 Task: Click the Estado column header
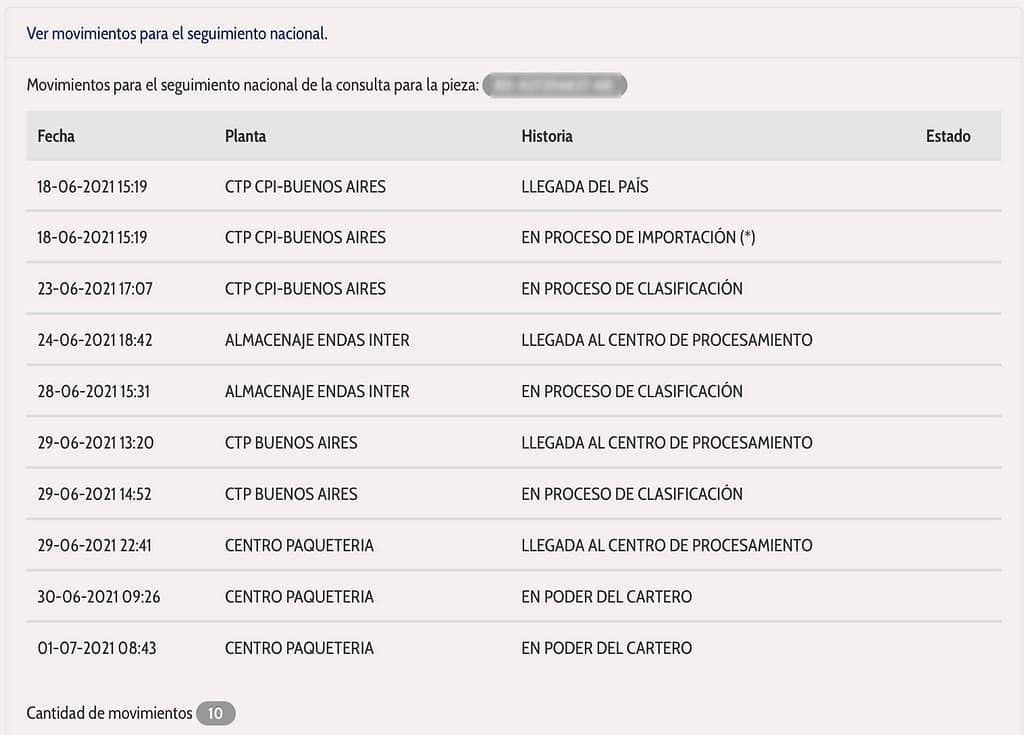(x=948, y=136)
